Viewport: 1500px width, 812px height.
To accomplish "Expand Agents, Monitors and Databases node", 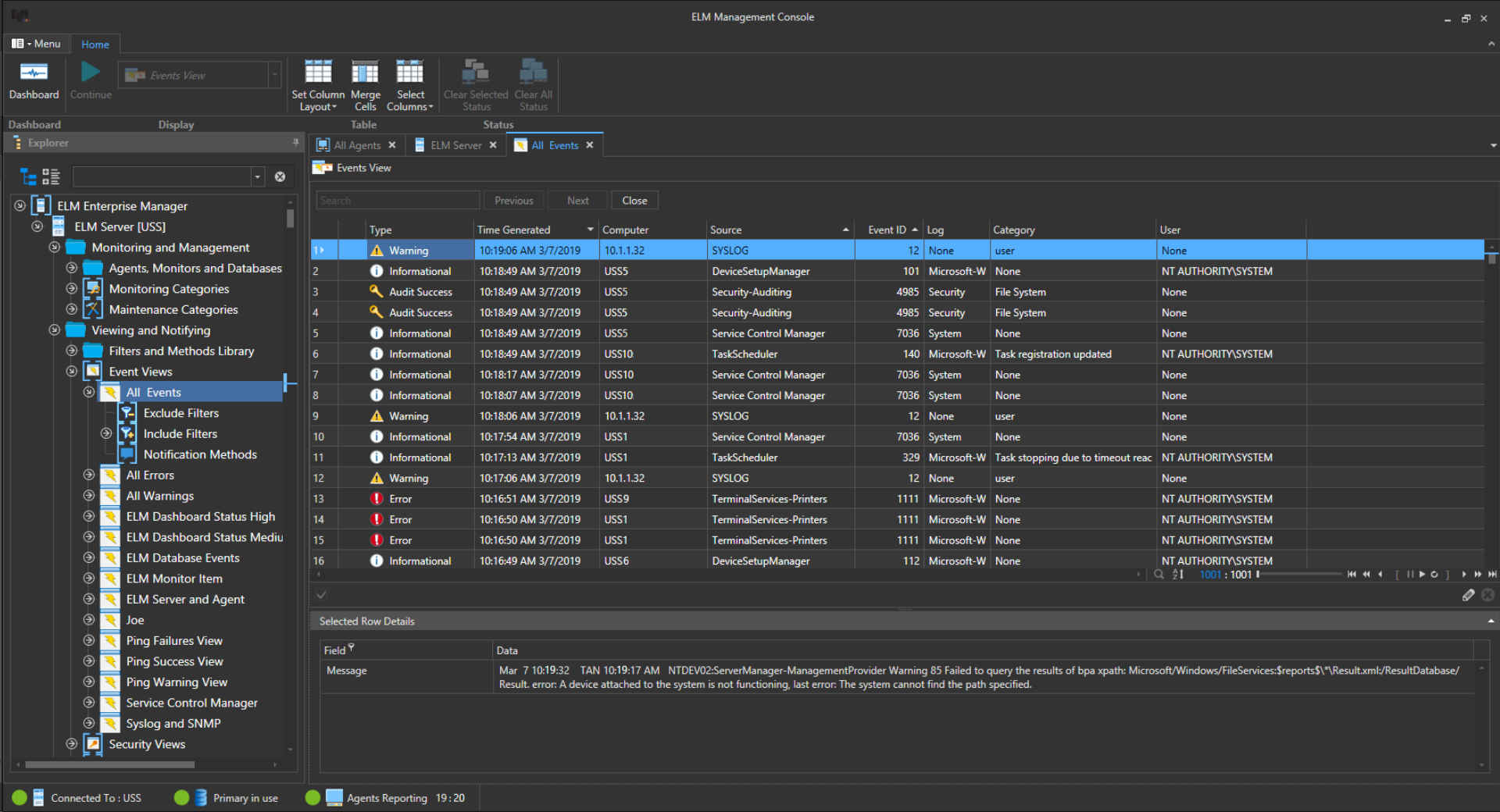I will 71,268.
